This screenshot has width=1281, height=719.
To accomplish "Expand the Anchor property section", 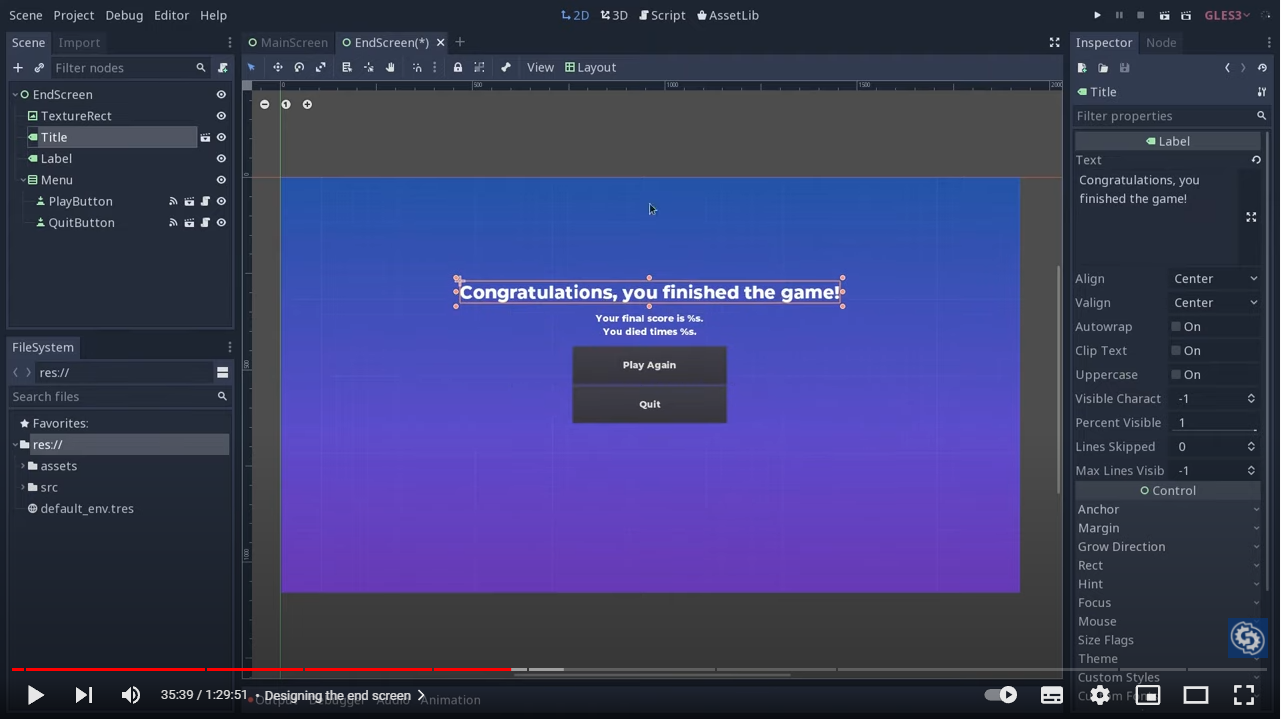I will click(x=1167, y=509).
